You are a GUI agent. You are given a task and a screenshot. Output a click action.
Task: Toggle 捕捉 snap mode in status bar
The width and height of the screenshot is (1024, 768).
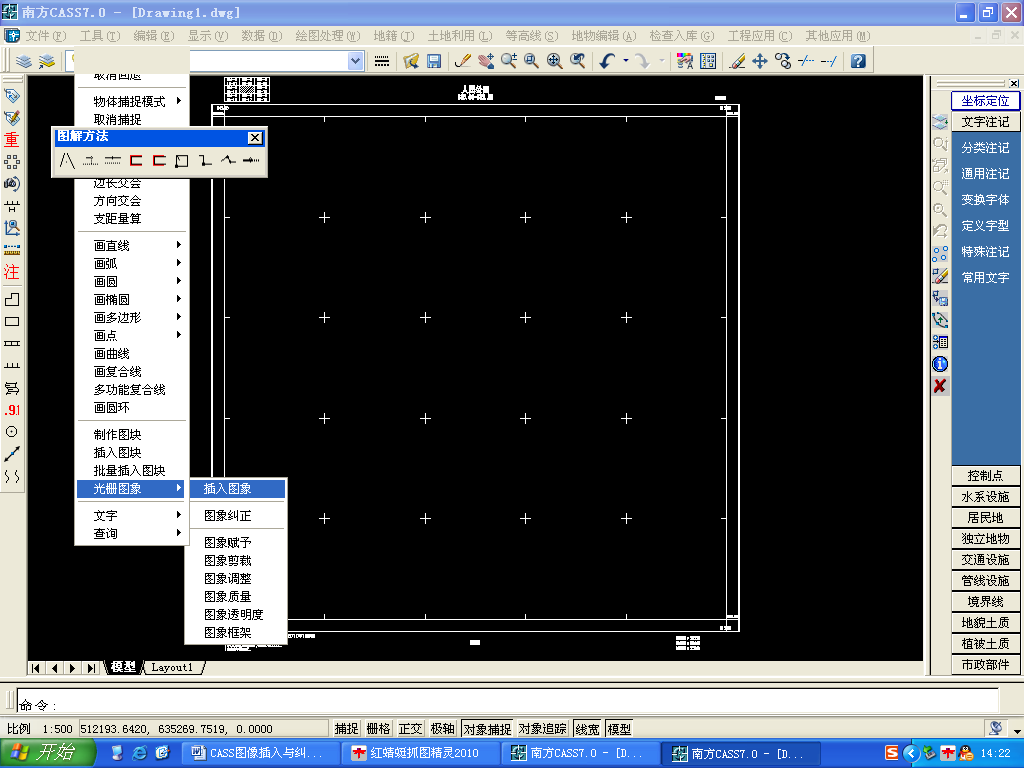tap(346, 729)
